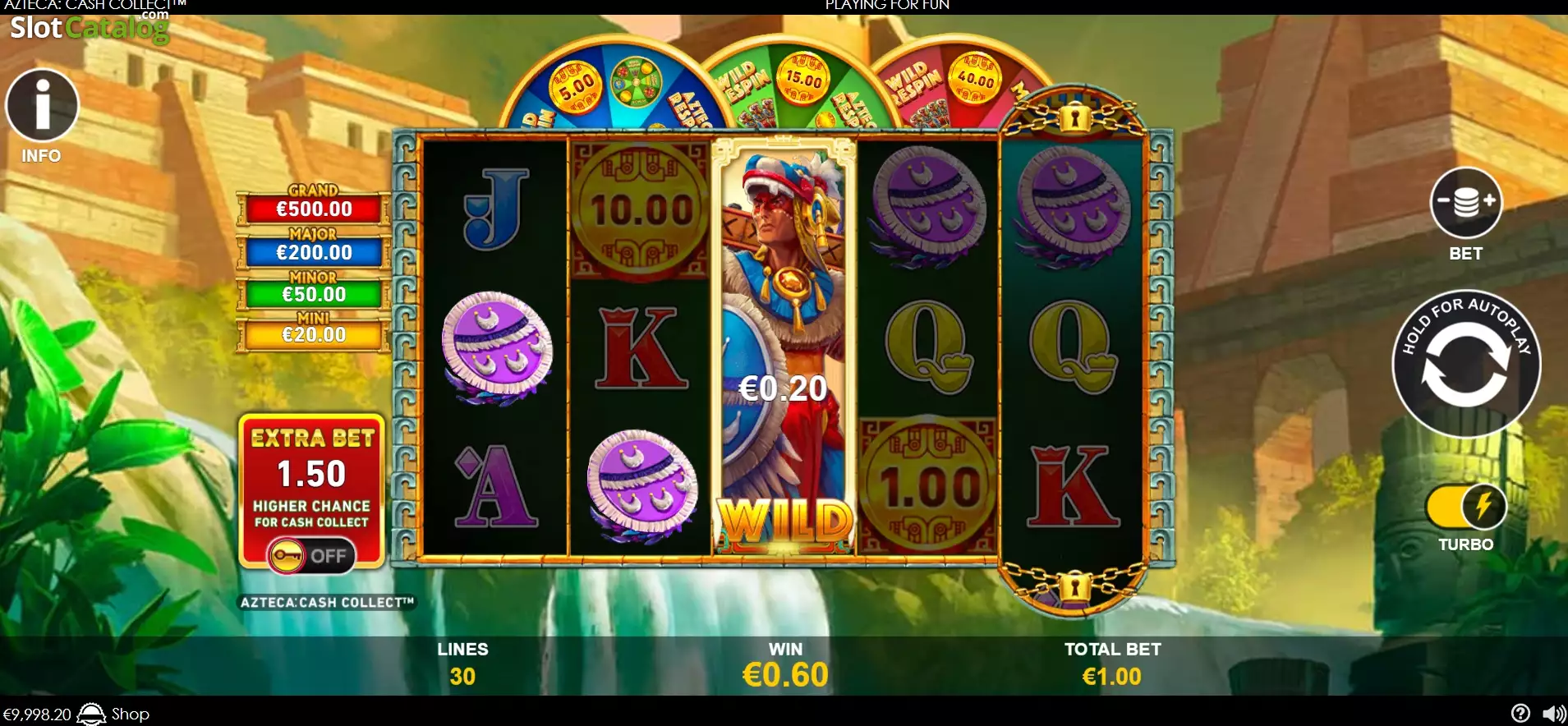Select the green wheel 15.00 coin
The image size is (1568, 726).
click(x=803, y=80)
